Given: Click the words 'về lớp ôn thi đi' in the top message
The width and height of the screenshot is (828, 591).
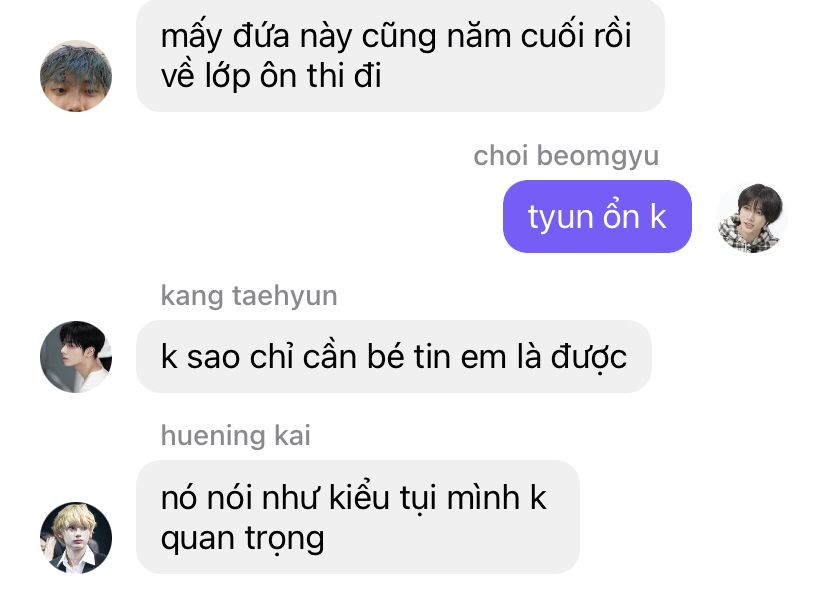Looking at the screenshot, I should point(271,76).
